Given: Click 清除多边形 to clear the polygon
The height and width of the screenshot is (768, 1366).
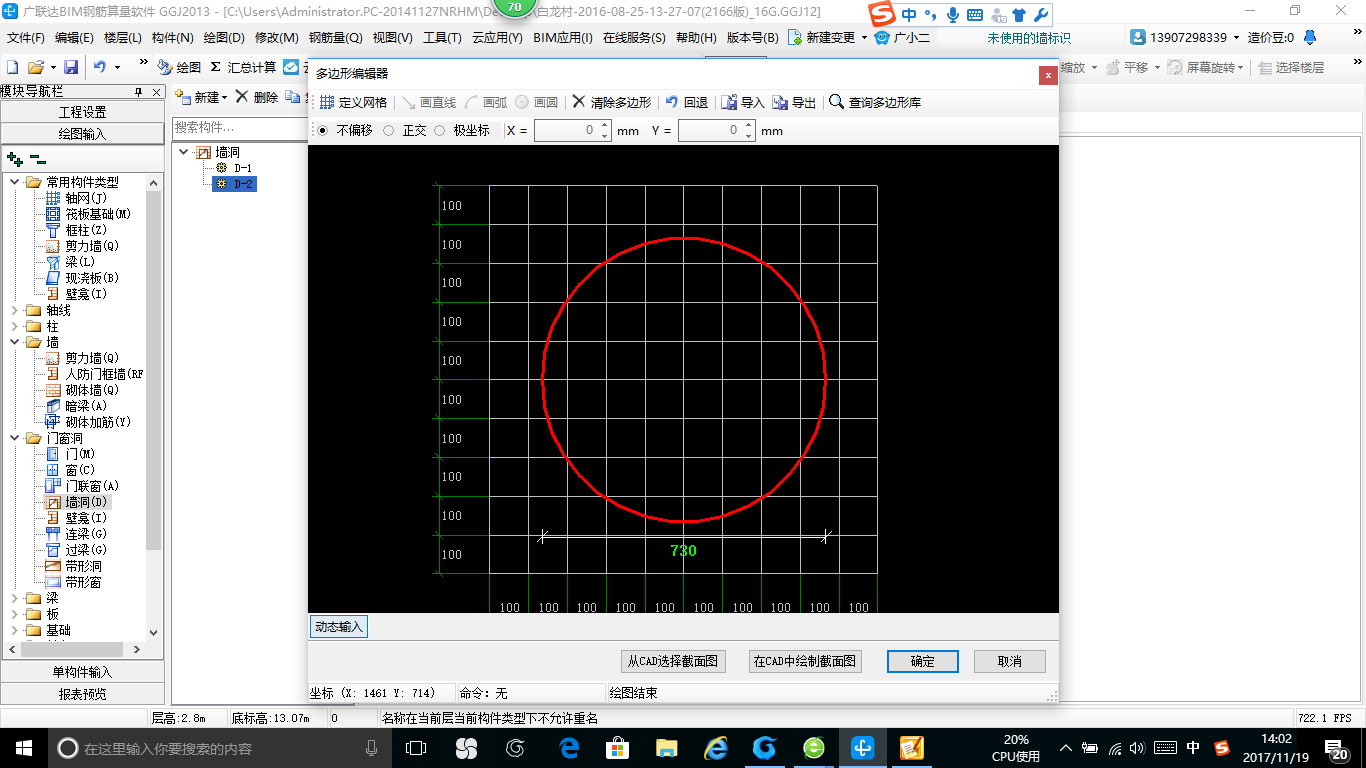Looking at the screenshot, I should 612,102.
